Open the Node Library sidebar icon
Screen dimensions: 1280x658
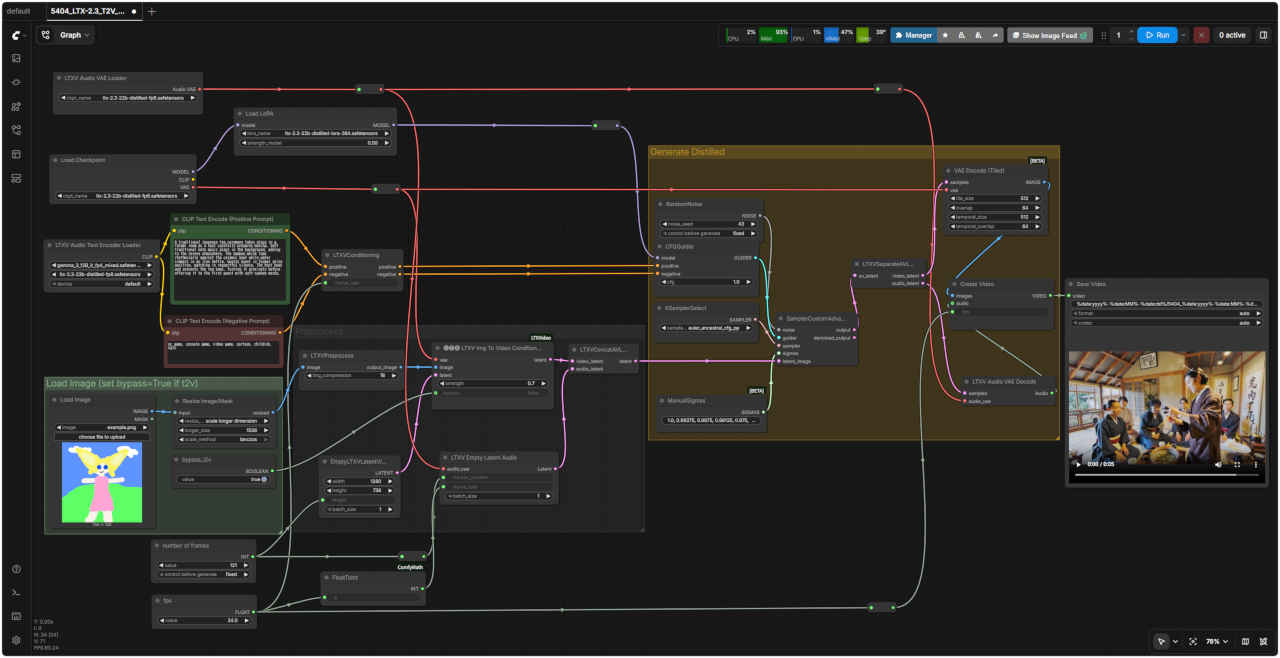[x=16, y=82]
